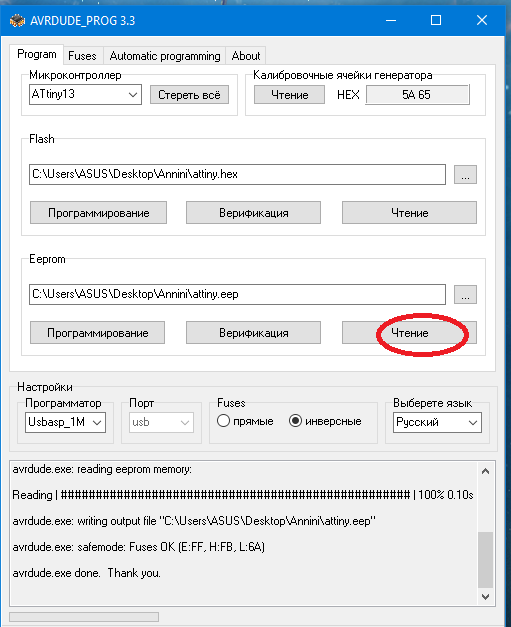Click Eeprom Программирование button

(x=98, y=333)
